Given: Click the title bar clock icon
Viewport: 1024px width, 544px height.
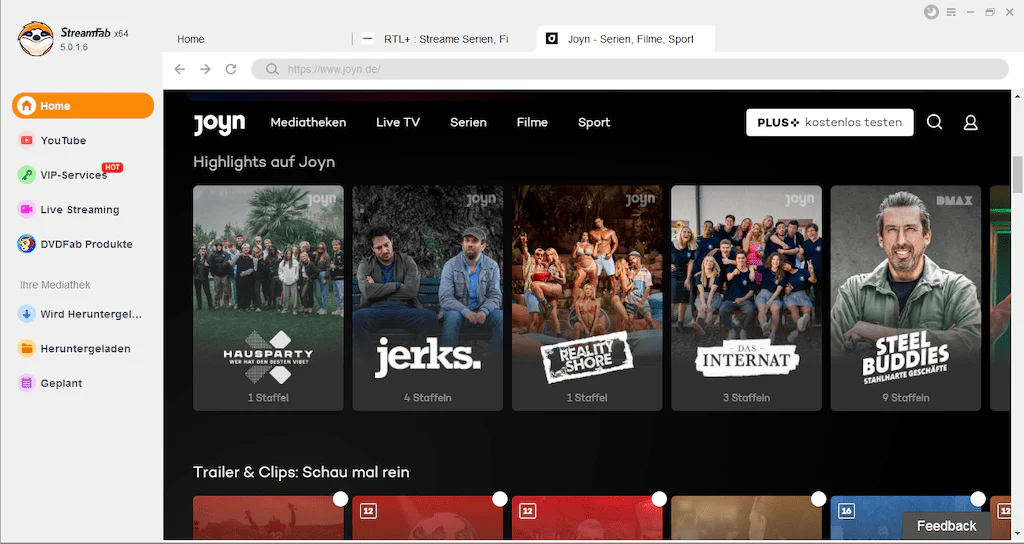Looking at the screenshot, I should click(x=931, y=12).
